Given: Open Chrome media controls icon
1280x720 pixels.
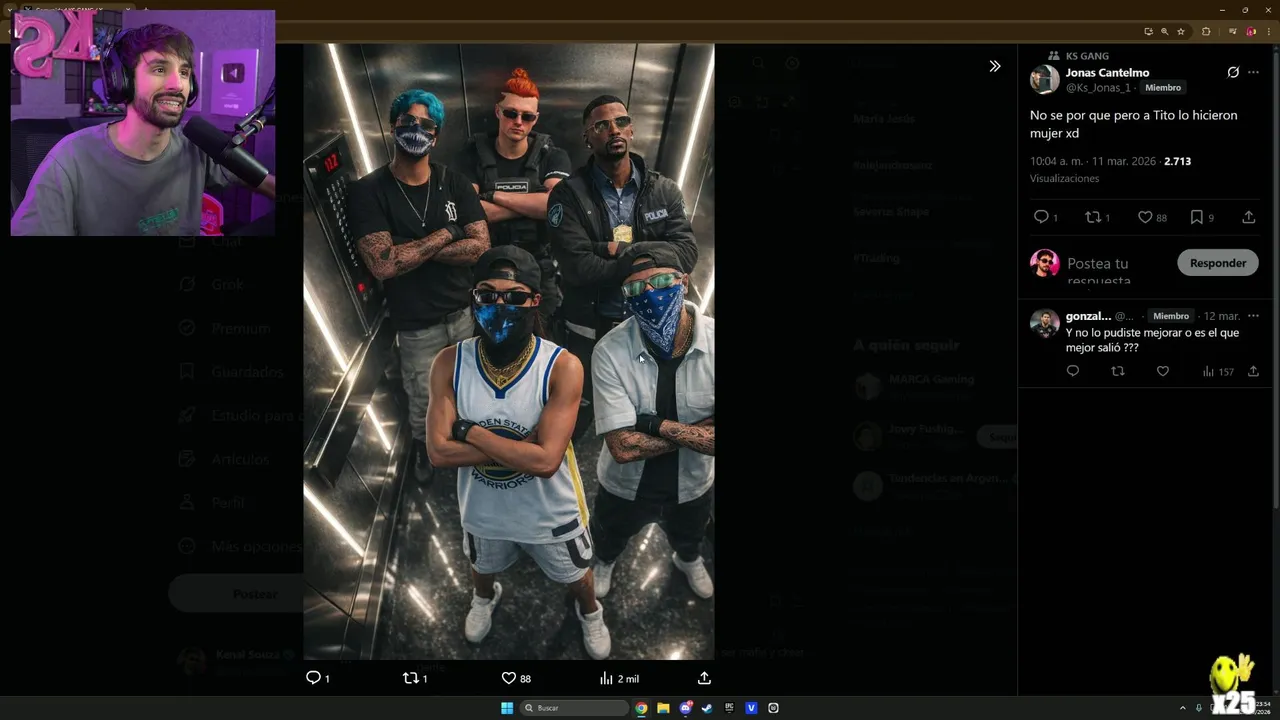Looking at the screenshot, I should (x=1232, y=31).
